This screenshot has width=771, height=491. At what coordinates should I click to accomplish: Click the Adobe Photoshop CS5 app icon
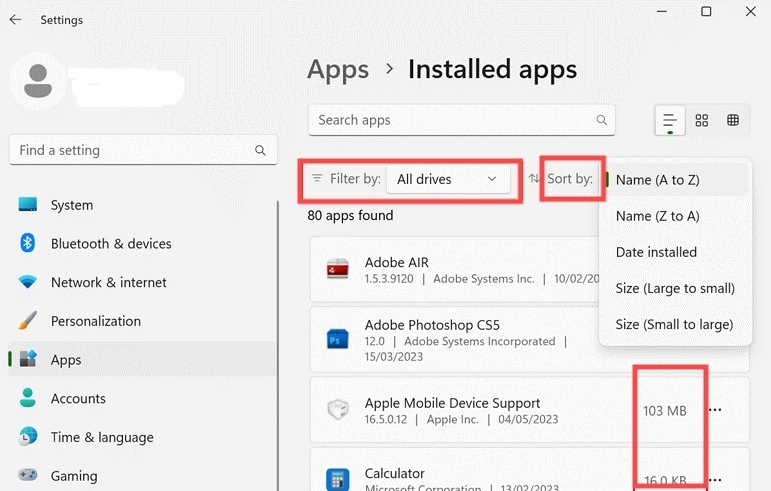click(338, 340)
